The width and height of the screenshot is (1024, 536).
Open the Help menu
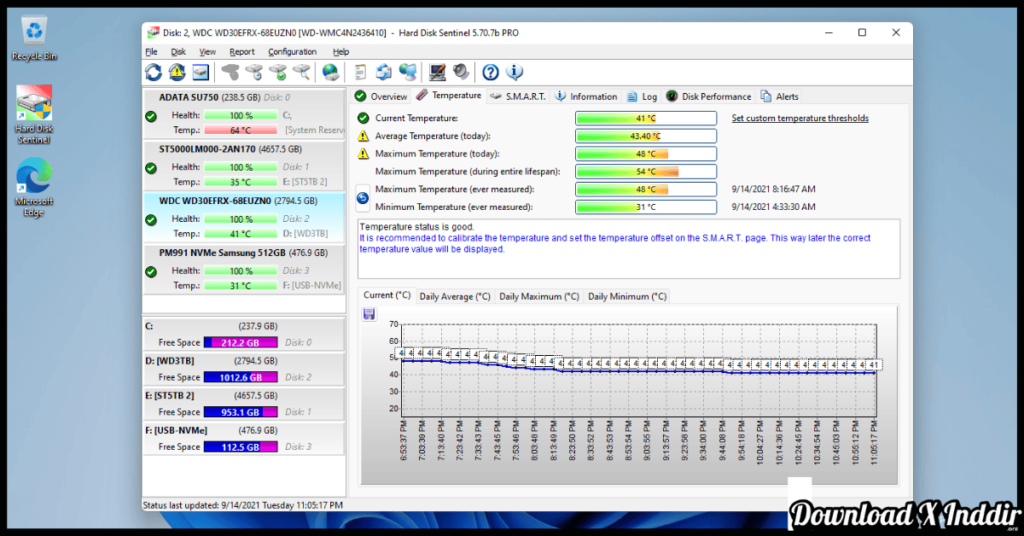click(x=341, y=52)
